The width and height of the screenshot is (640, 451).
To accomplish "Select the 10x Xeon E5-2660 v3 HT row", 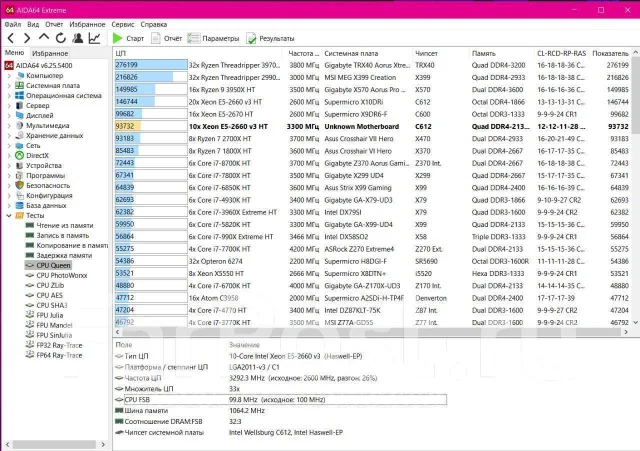I will (x=372, y=127).
